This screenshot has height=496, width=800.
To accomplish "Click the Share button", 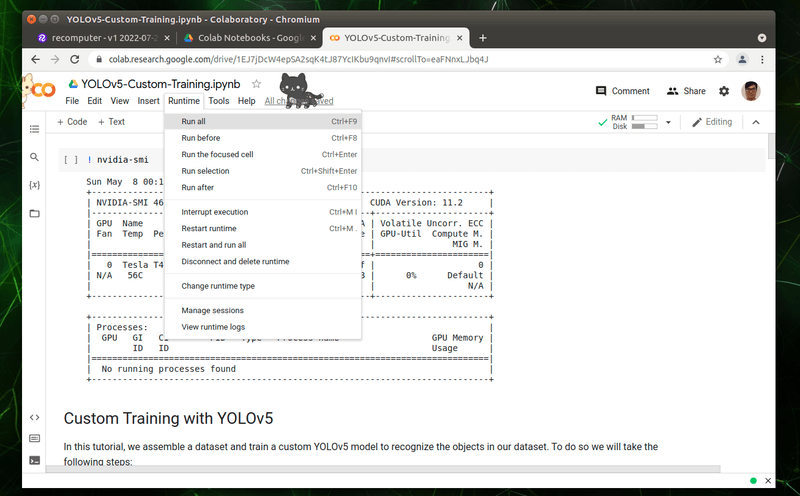I will point(686,91).
